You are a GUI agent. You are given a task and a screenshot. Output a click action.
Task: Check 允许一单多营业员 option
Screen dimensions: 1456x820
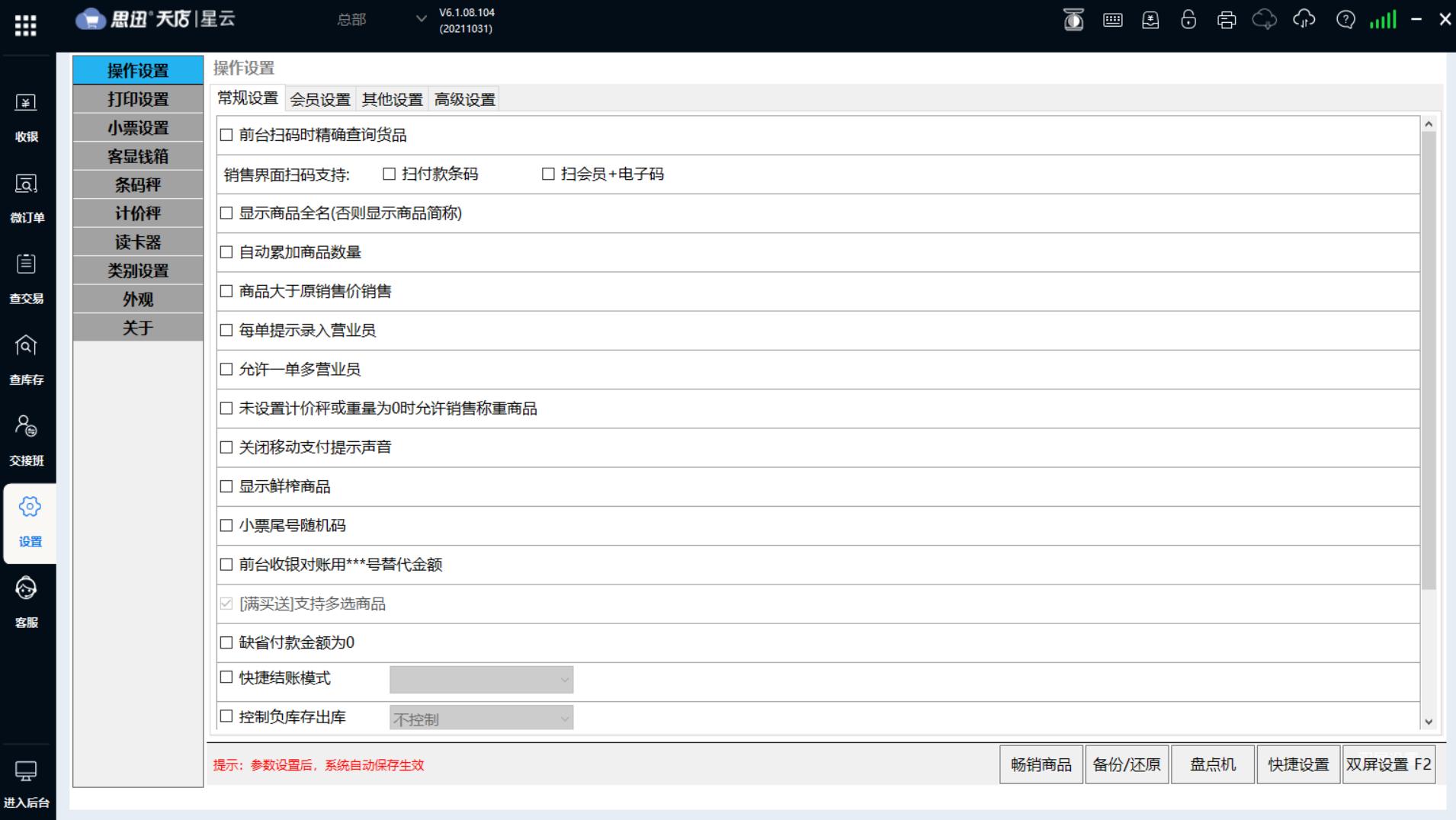coord(226,369)
